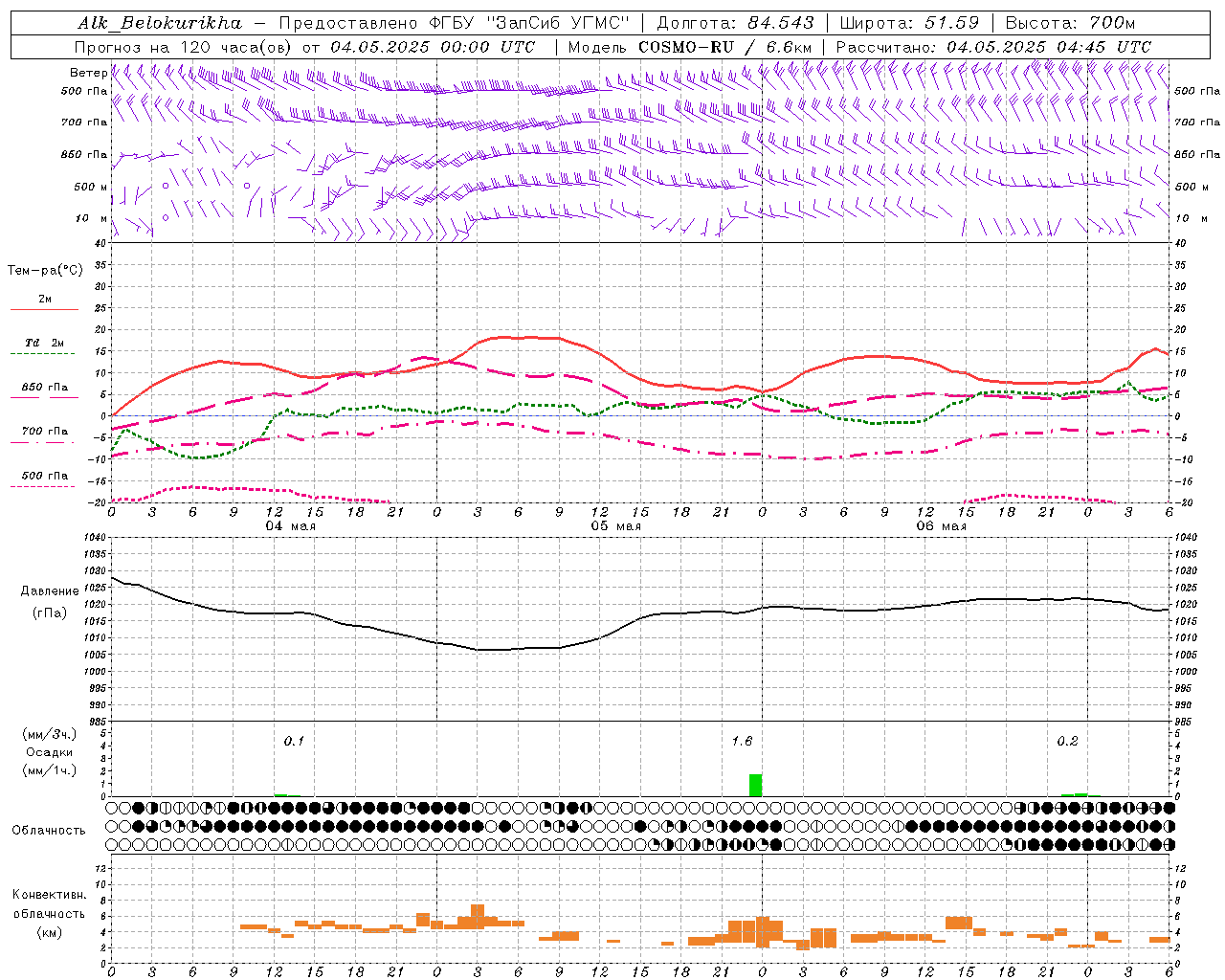Click the 'Облачность' cloud cover label
1225x980 pixels.
pos(49,831)
